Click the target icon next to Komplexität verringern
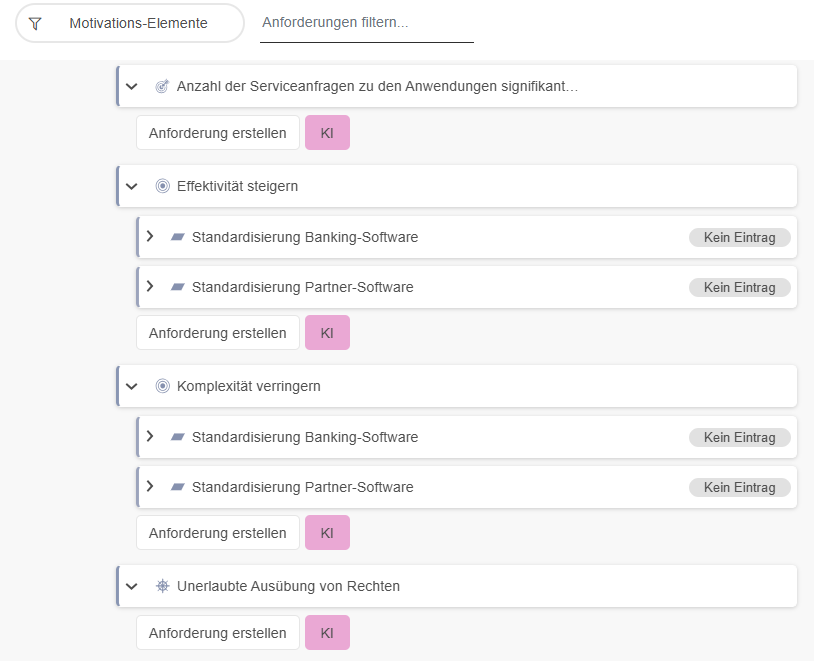Screen dimensions: 814x661 162,386
